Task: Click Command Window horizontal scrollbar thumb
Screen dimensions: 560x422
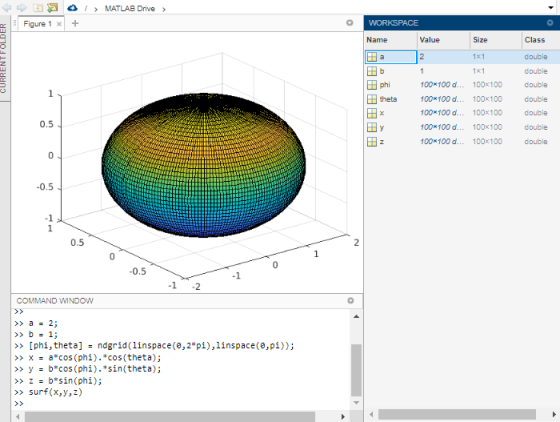Action: pyautogui.click(x=170, y=416)
